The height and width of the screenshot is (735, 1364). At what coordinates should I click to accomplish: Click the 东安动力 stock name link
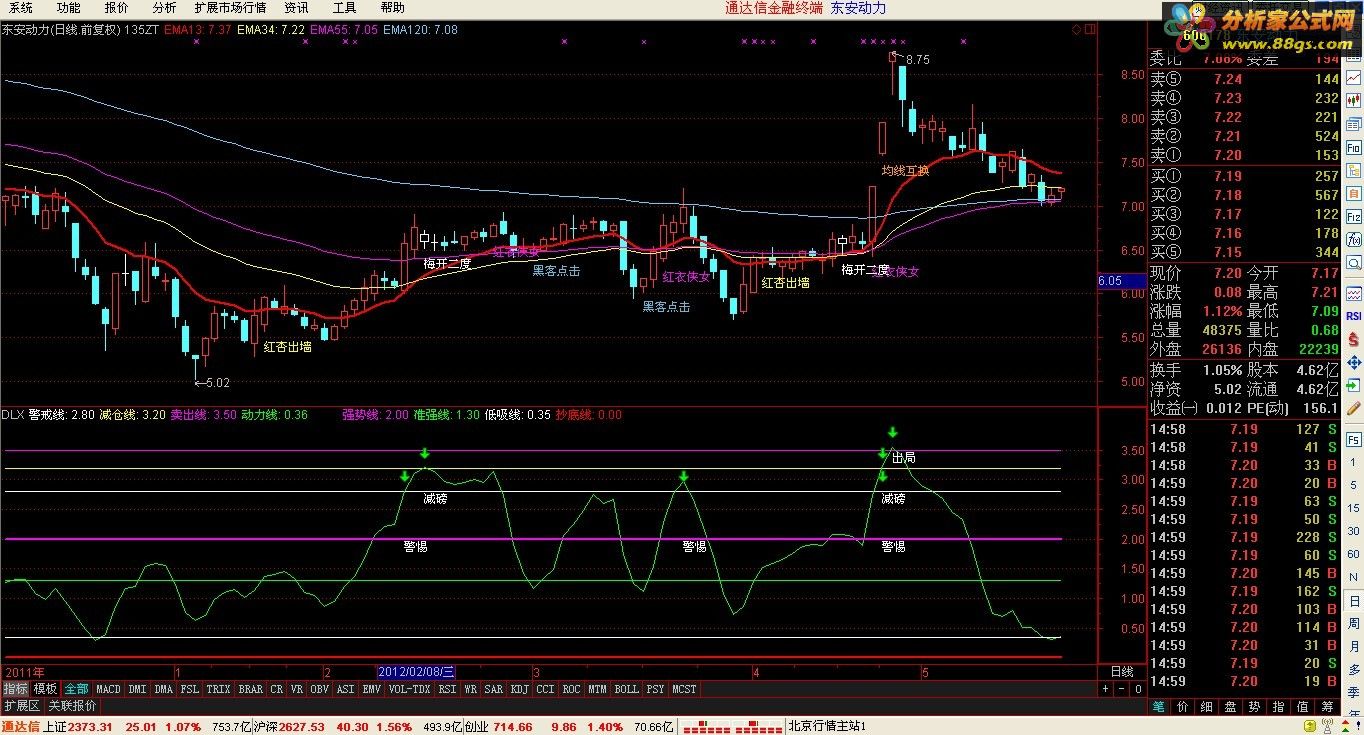click(859, 8)
